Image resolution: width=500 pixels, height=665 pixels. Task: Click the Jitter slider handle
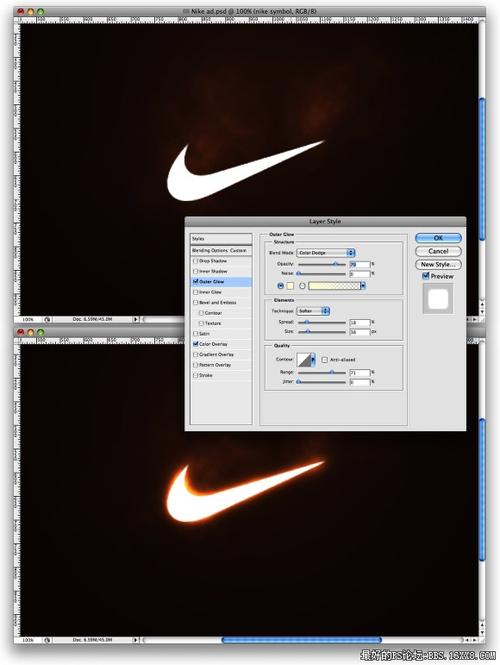point(299,382)
